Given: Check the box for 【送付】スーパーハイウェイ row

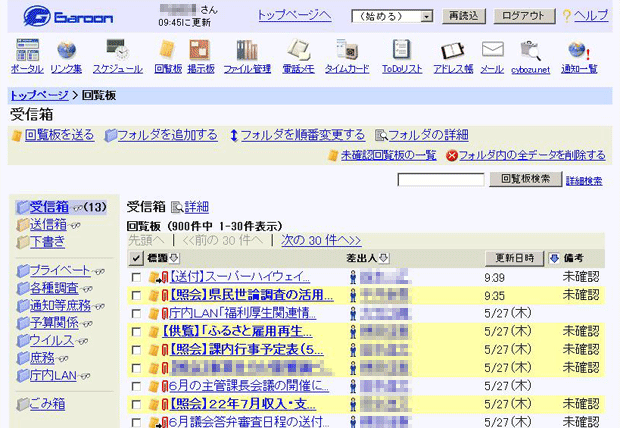Looking at the screenshot, I should pos(136,277).
